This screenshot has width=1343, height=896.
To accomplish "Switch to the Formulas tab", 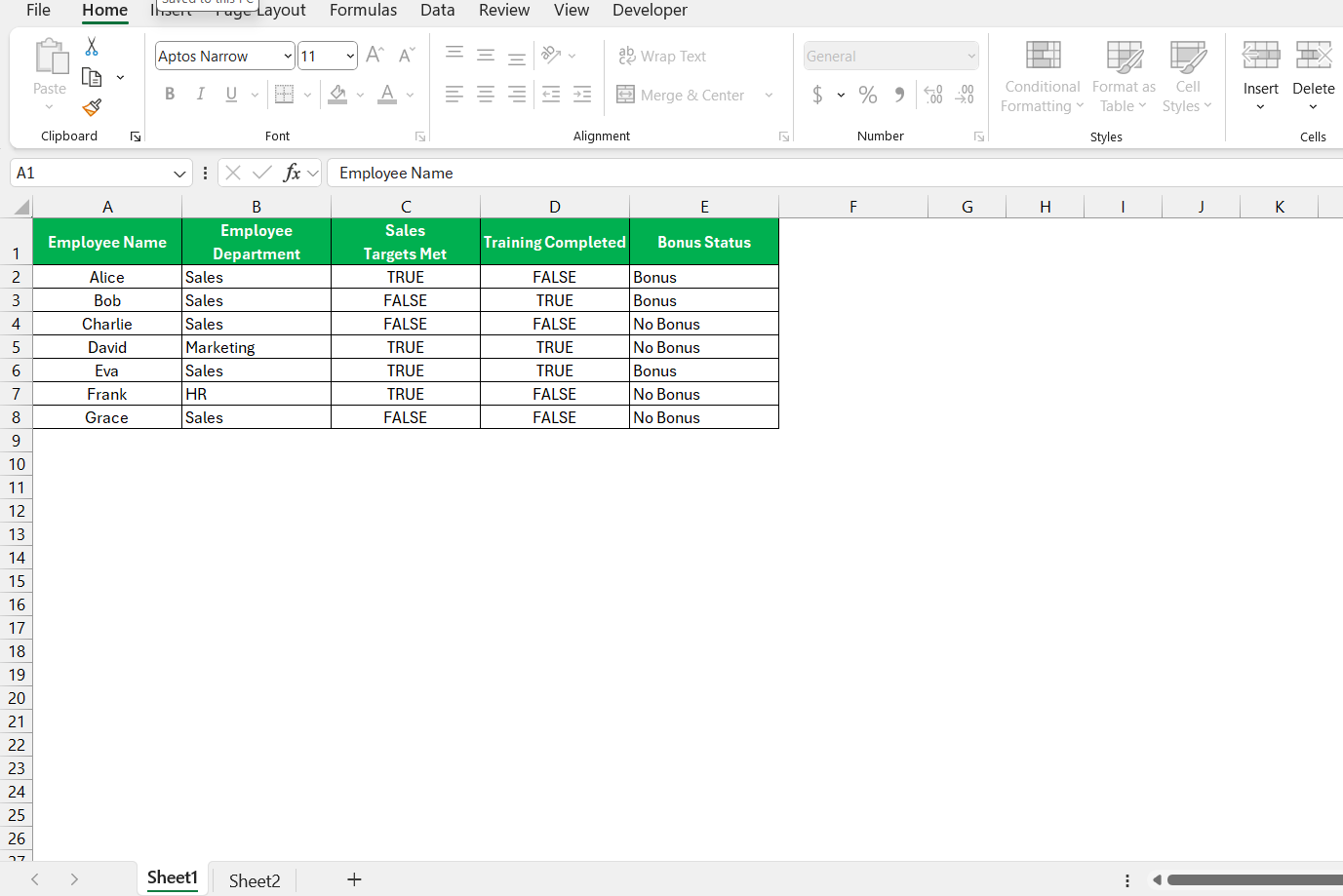I will click(x=363, y=10).
